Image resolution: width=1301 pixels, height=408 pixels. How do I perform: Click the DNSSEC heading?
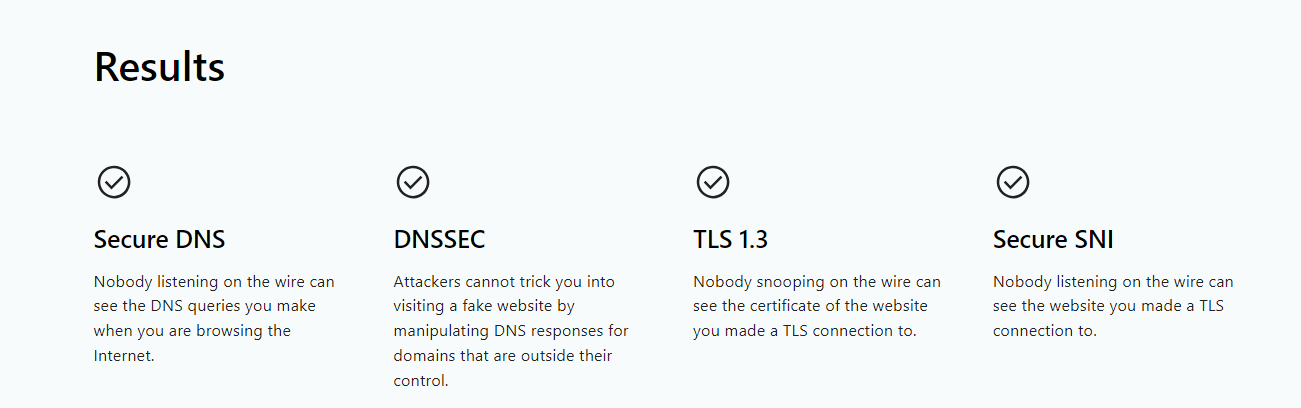[439, 240]
